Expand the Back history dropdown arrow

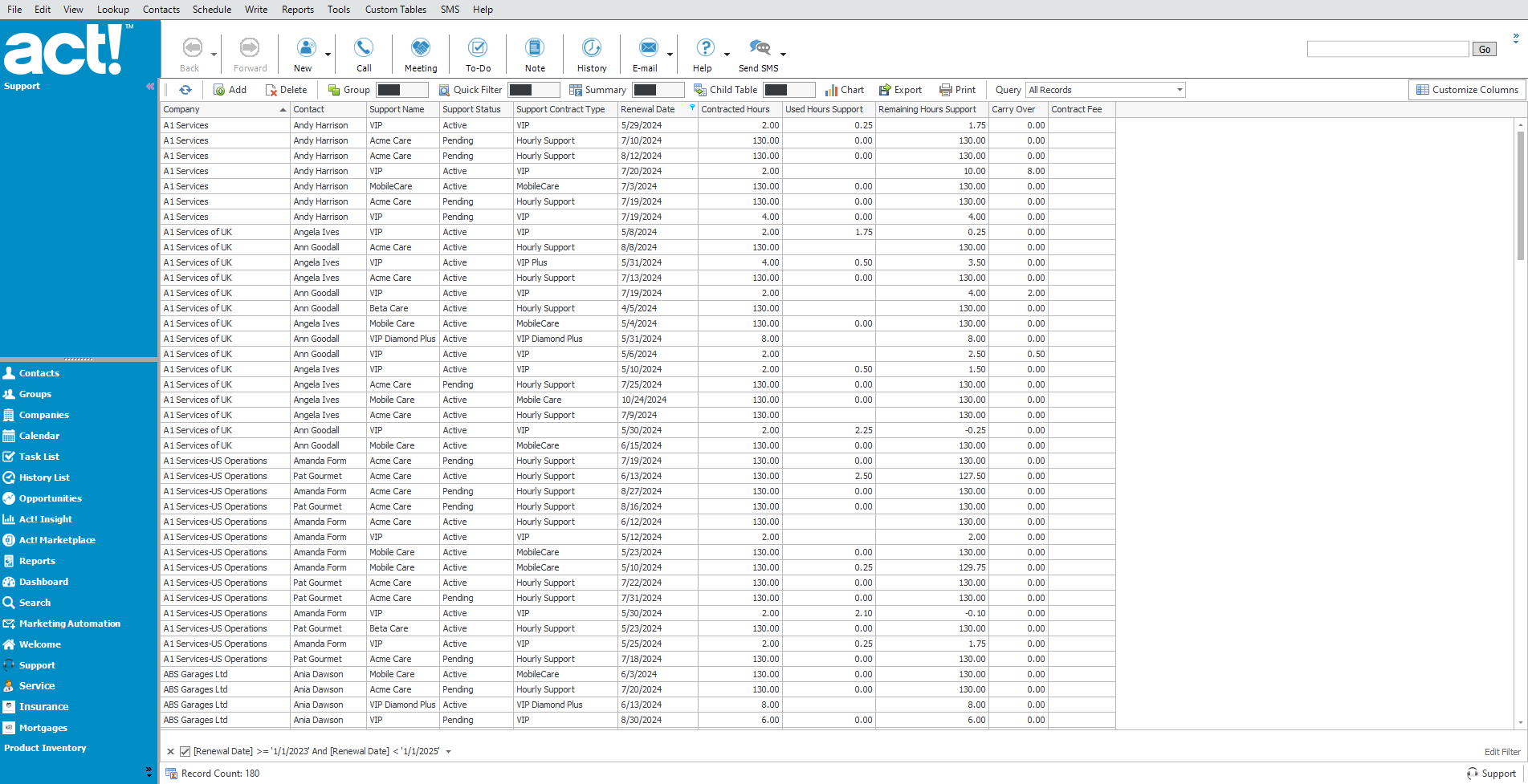[x=214, y=55]
